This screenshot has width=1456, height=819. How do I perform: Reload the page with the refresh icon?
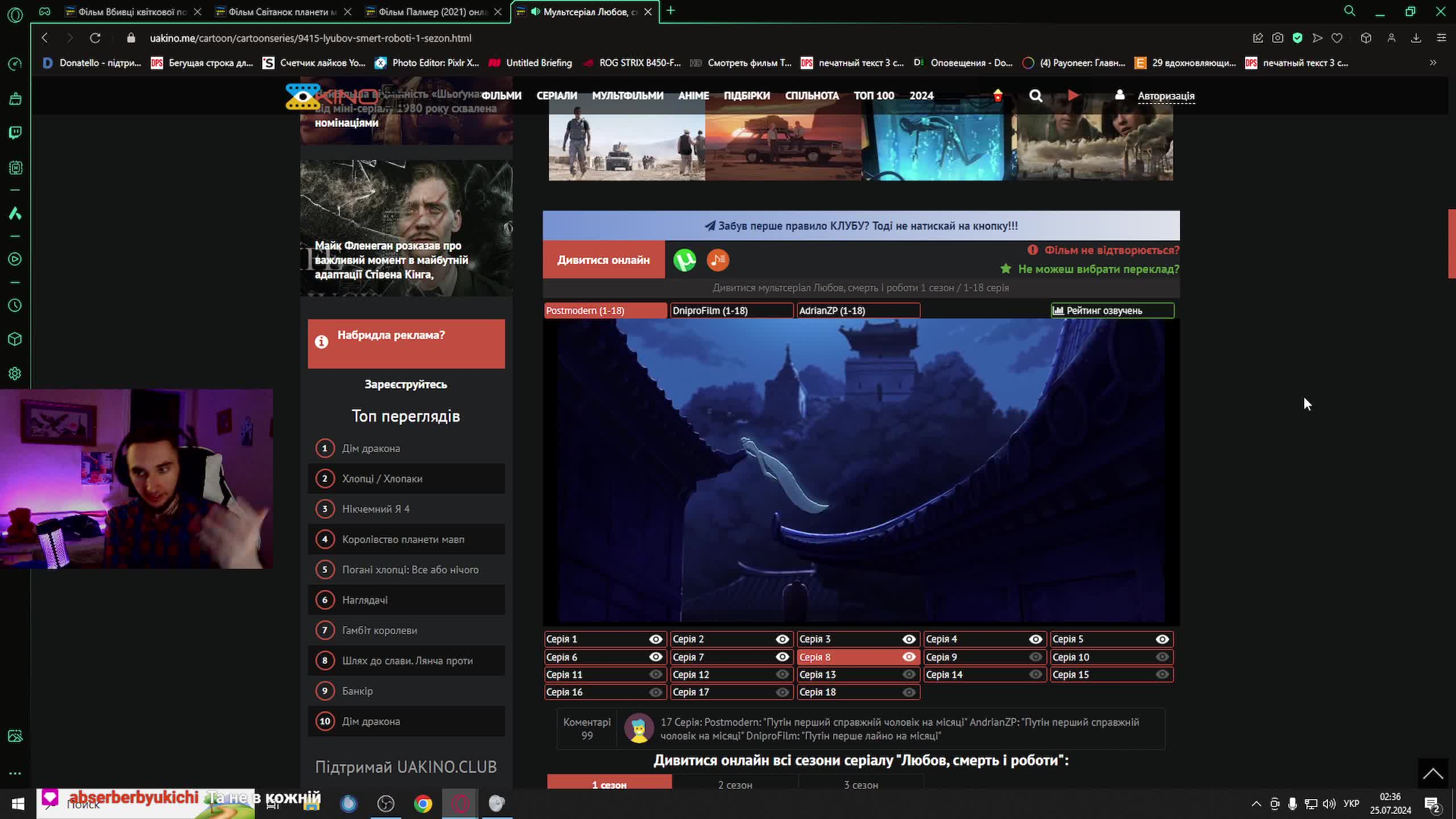pyautogui.click(x=95, y=38)
